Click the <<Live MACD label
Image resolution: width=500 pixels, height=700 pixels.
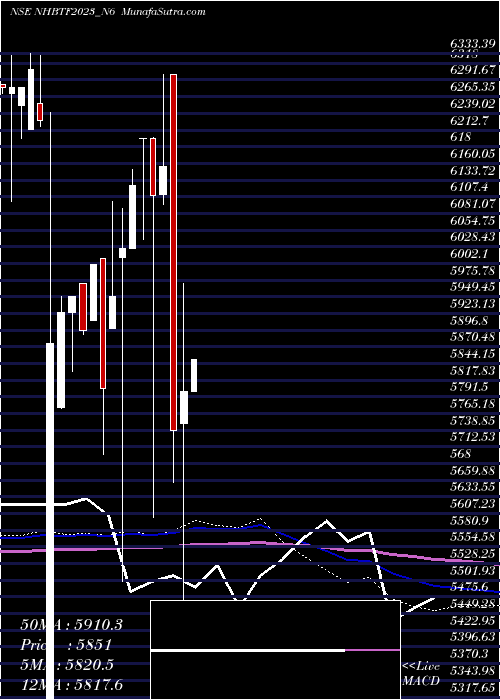coord(421,673)
